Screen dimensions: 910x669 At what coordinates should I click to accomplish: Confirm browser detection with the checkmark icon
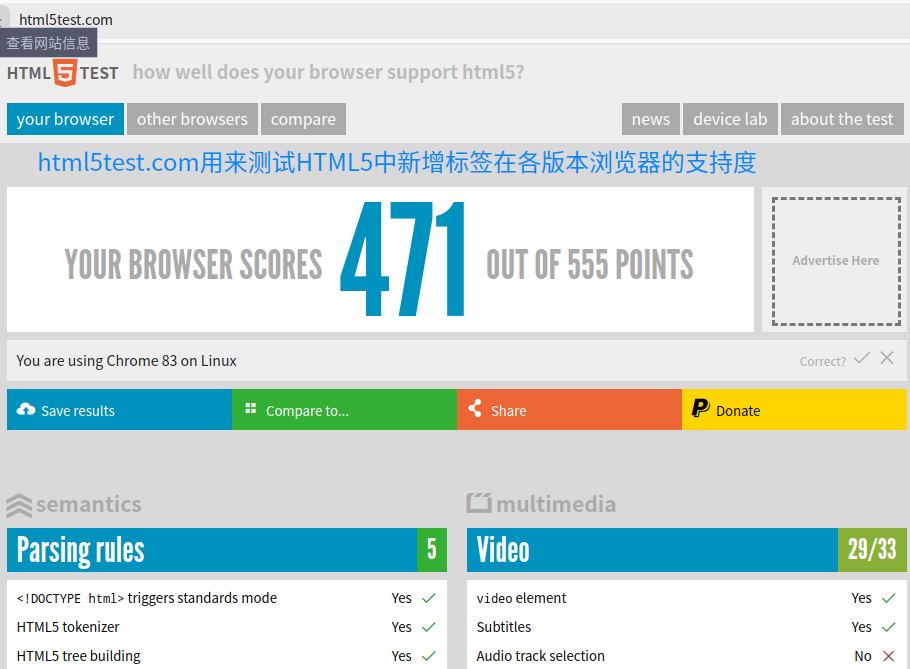click(862, 358)
